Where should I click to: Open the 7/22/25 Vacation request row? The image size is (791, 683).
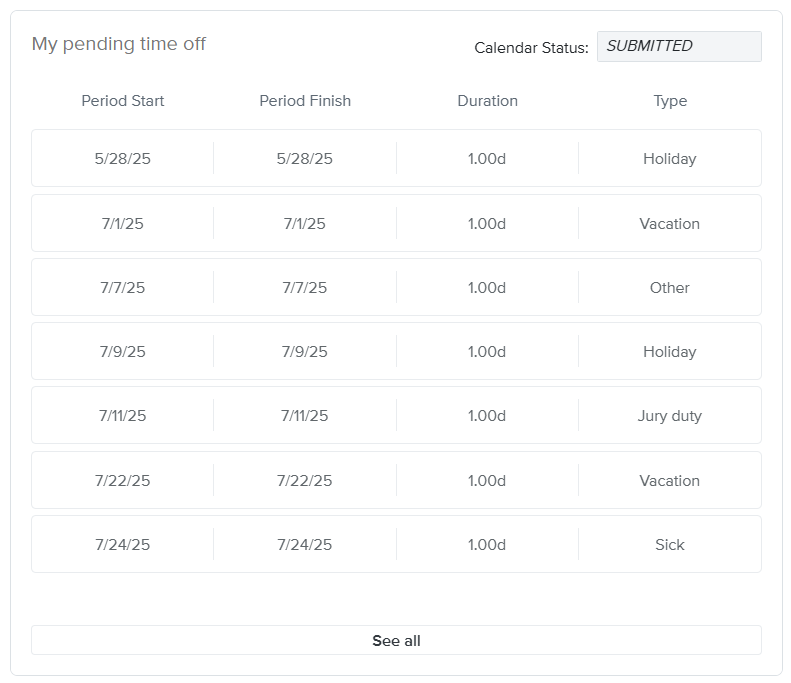396,481
